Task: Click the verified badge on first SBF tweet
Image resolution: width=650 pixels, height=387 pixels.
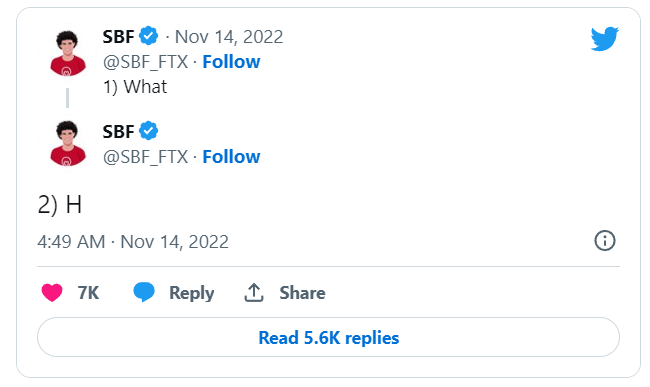Action: 148,36
